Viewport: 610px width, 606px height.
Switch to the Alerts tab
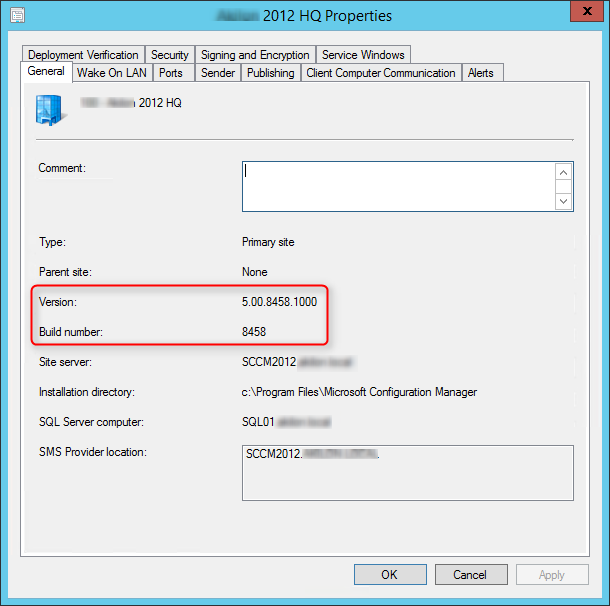click(482, 73)
